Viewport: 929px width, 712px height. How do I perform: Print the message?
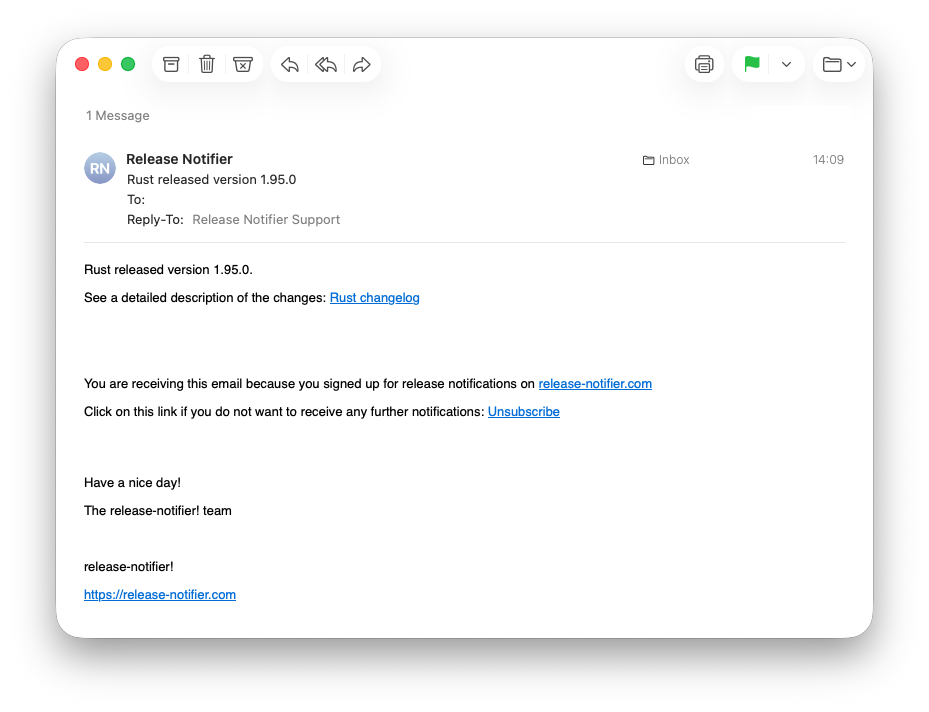pos(704,64)
